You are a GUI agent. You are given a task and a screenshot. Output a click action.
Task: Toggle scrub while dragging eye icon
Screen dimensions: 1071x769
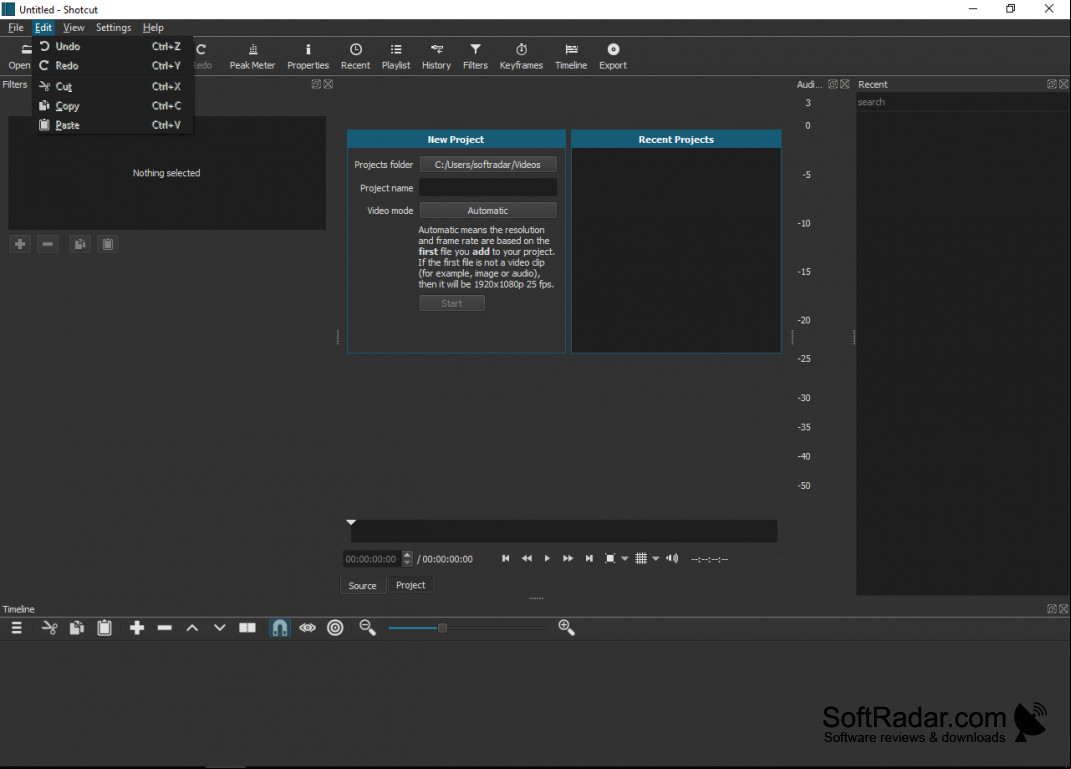coord(307,628)
